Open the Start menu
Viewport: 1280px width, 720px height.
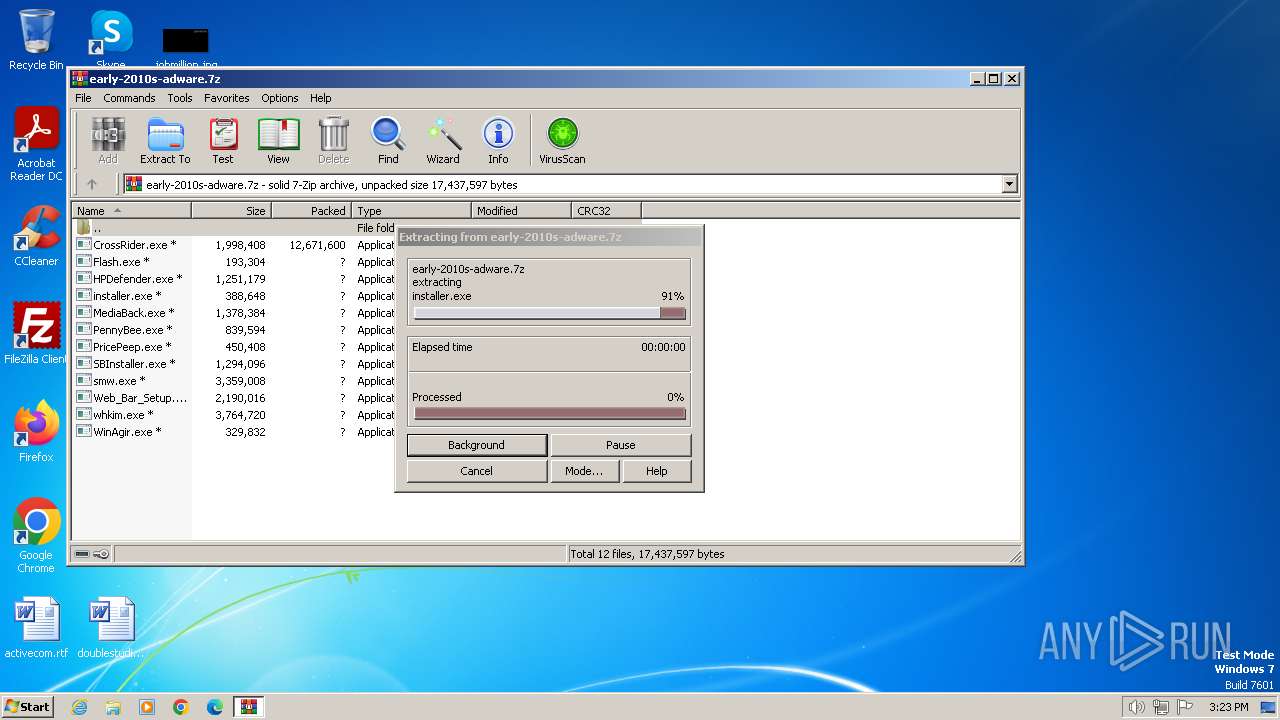[28, 707]
